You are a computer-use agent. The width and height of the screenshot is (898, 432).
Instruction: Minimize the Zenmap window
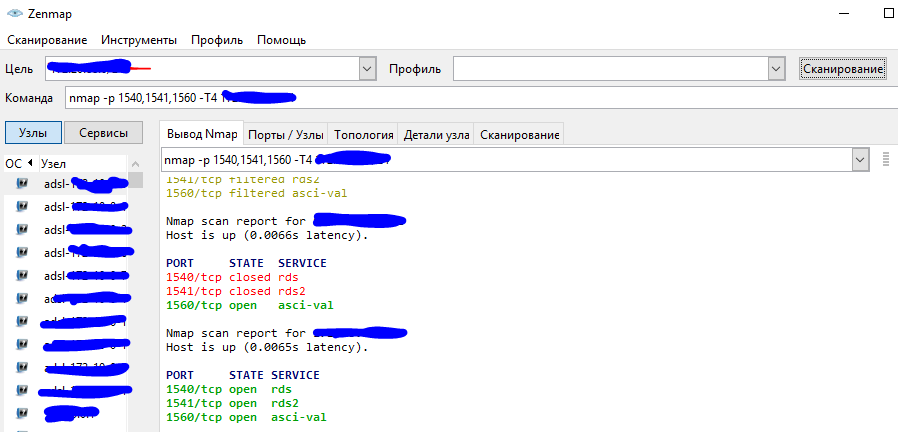pos(846,14)
